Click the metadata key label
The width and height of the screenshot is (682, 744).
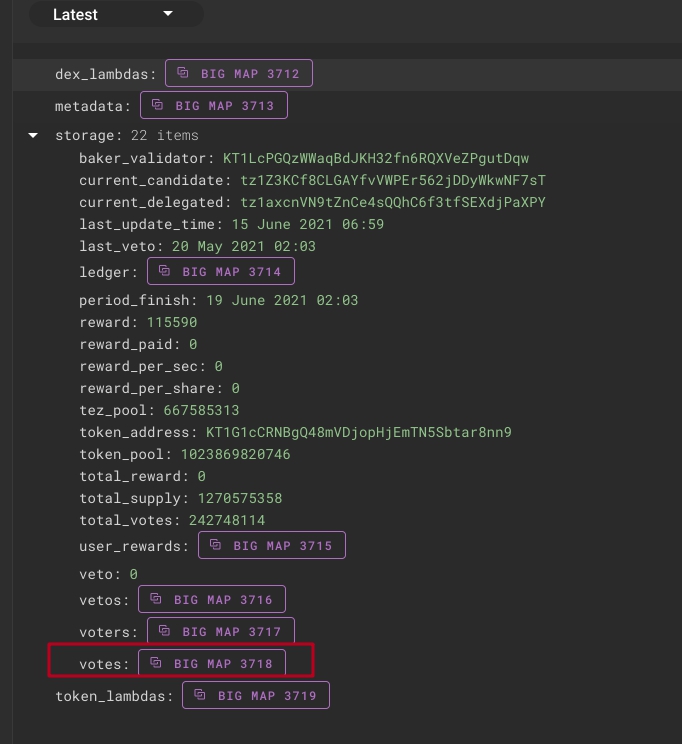93,106
